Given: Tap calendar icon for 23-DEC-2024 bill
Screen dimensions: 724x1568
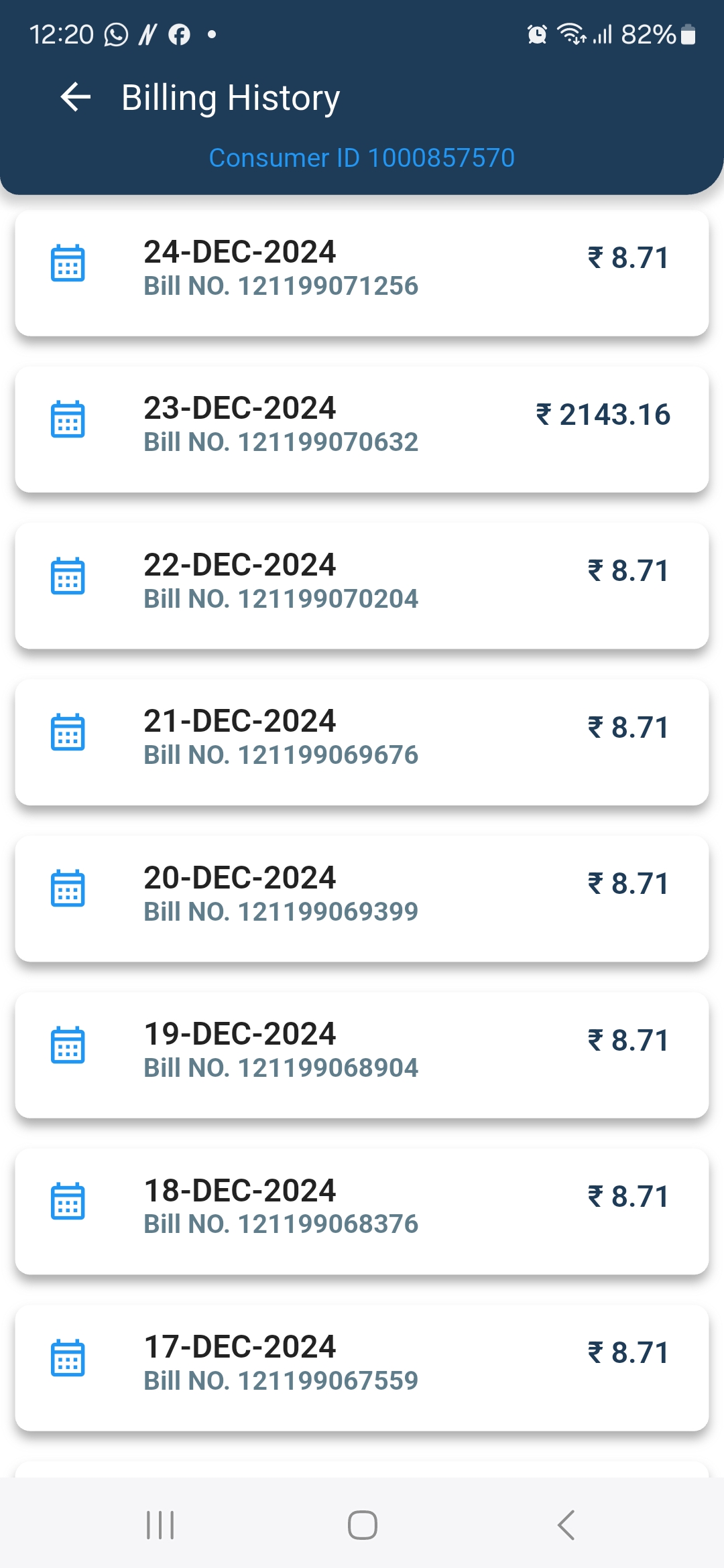Looking at the screenshot, I should (68, 419).
